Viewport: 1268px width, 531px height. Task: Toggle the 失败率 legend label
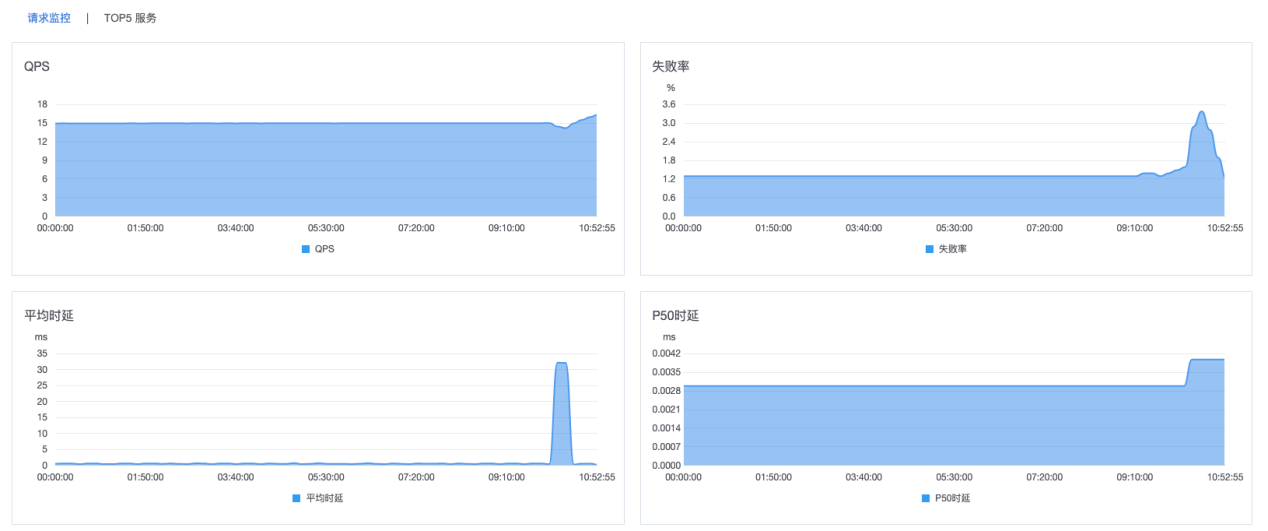point(952,249)
